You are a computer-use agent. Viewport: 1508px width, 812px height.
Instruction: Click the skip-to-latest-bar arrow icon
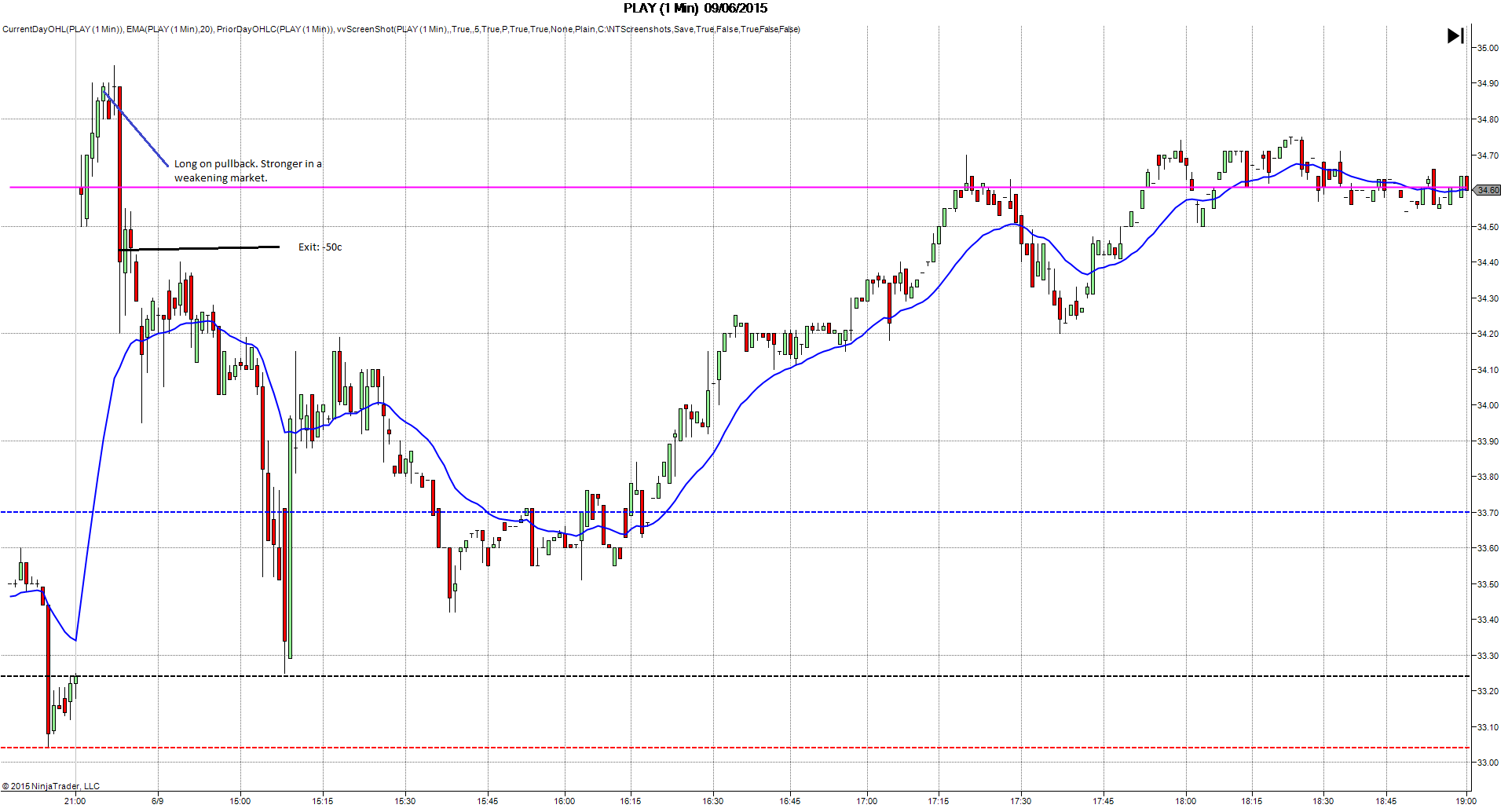[x=1455, y=35]
